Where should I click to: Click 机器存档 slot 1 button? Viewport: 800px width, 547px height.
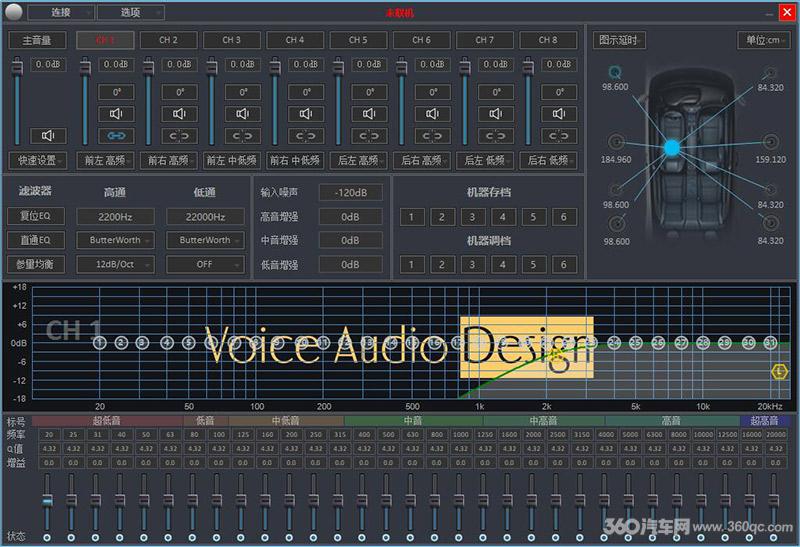click(412, 217)
